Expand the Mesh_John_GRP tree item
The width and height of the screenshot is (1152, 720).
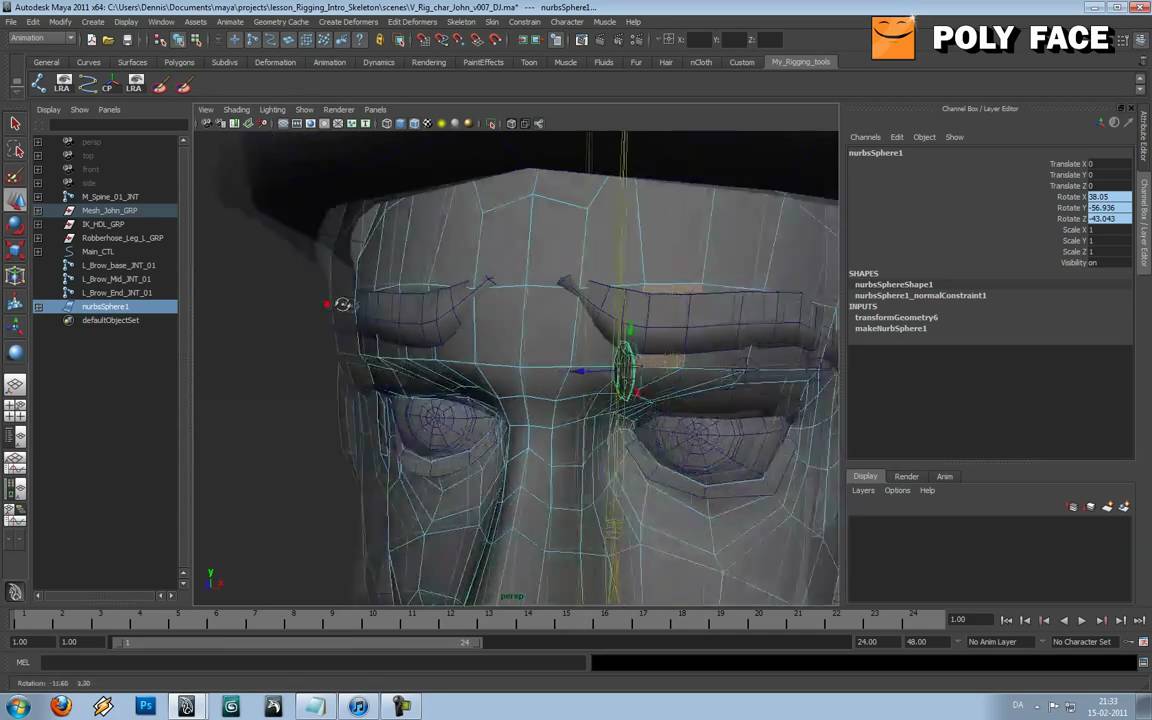(x=38, y=210)
